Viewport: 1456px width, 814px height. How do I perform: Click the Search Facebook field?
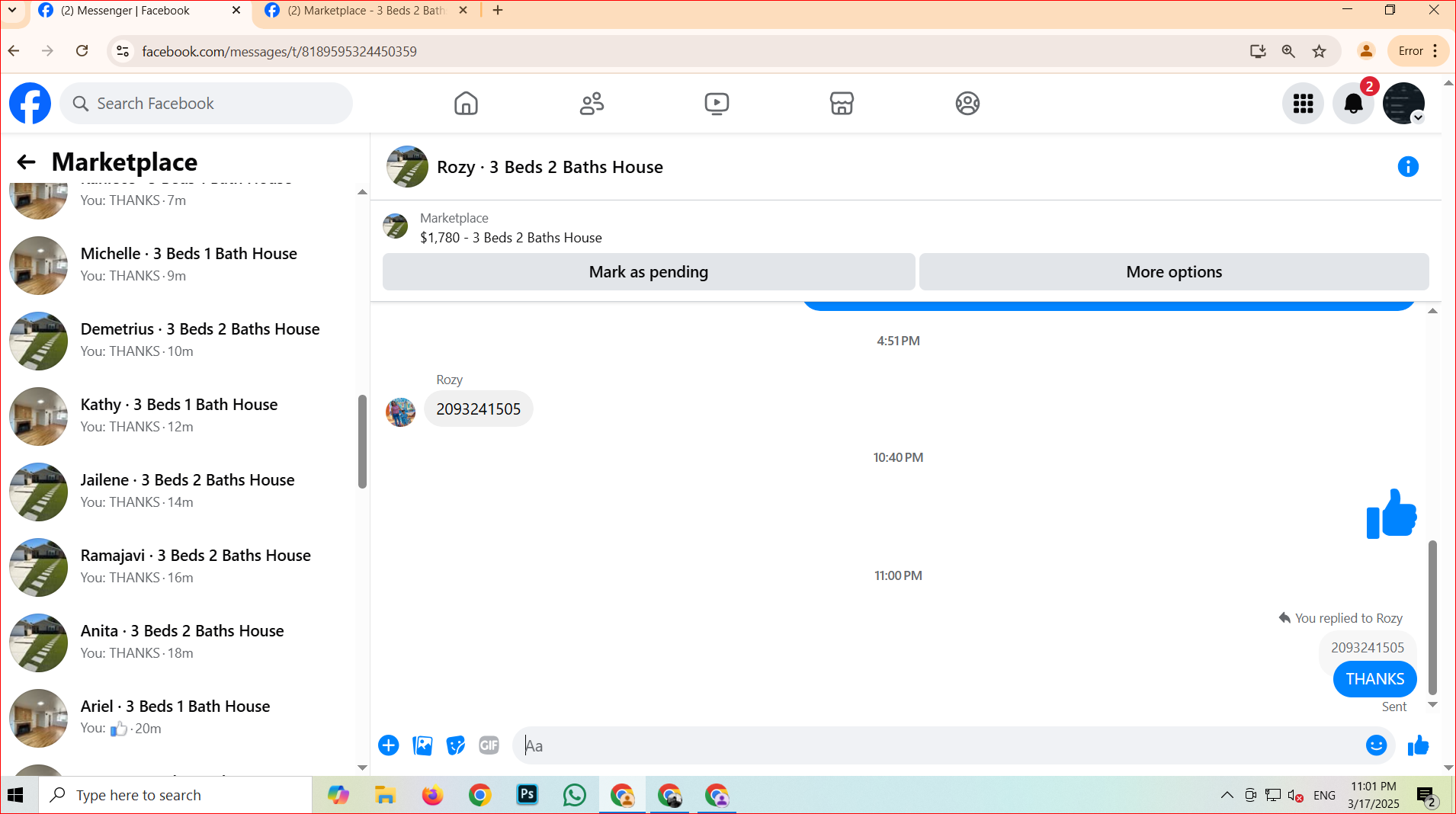click(207, 103)
